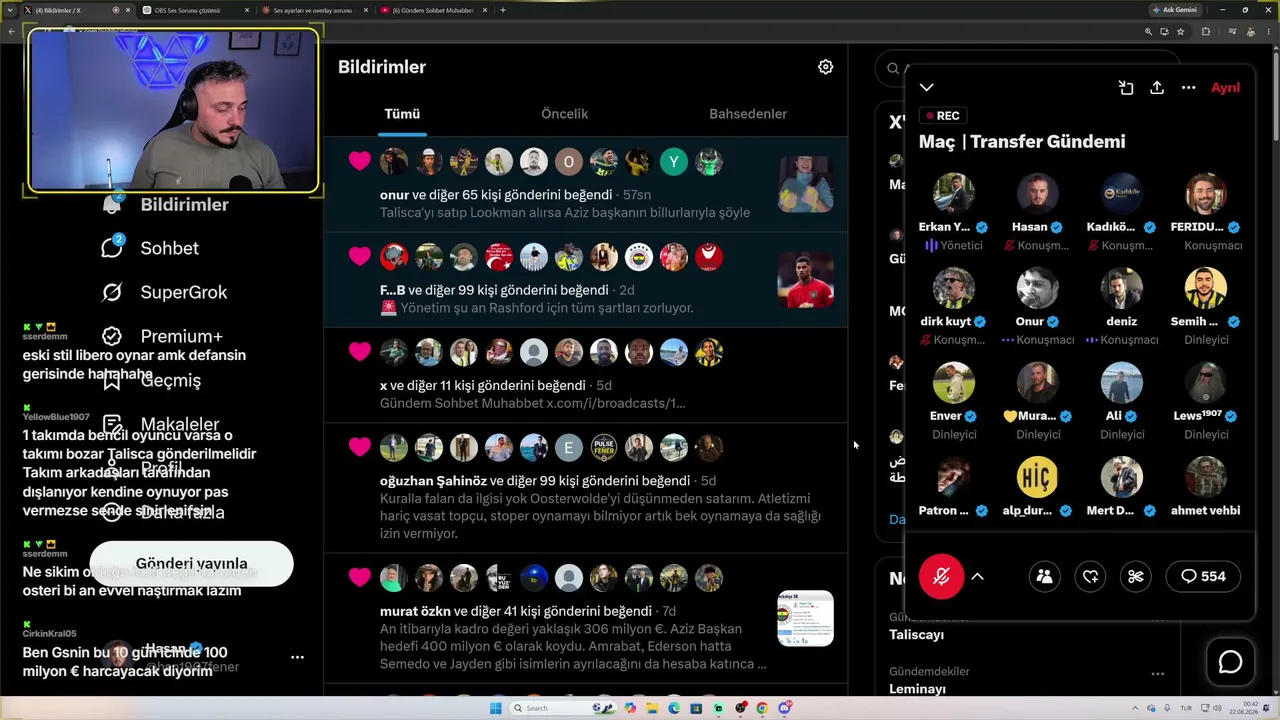The width and height of the screenshot is (1280, 720).
Task: Open Sohbet in the left sidebar
Action: click(150, 248)
